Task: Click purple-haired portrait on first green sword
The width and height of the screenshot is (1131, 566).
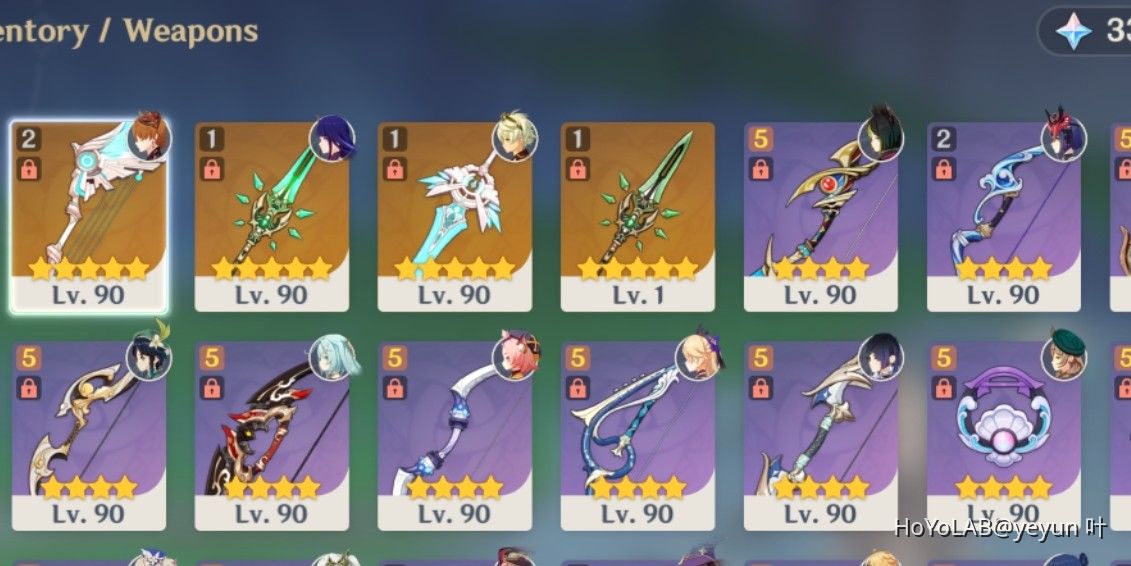Action: pyautogui.click(x=333, y=138)
